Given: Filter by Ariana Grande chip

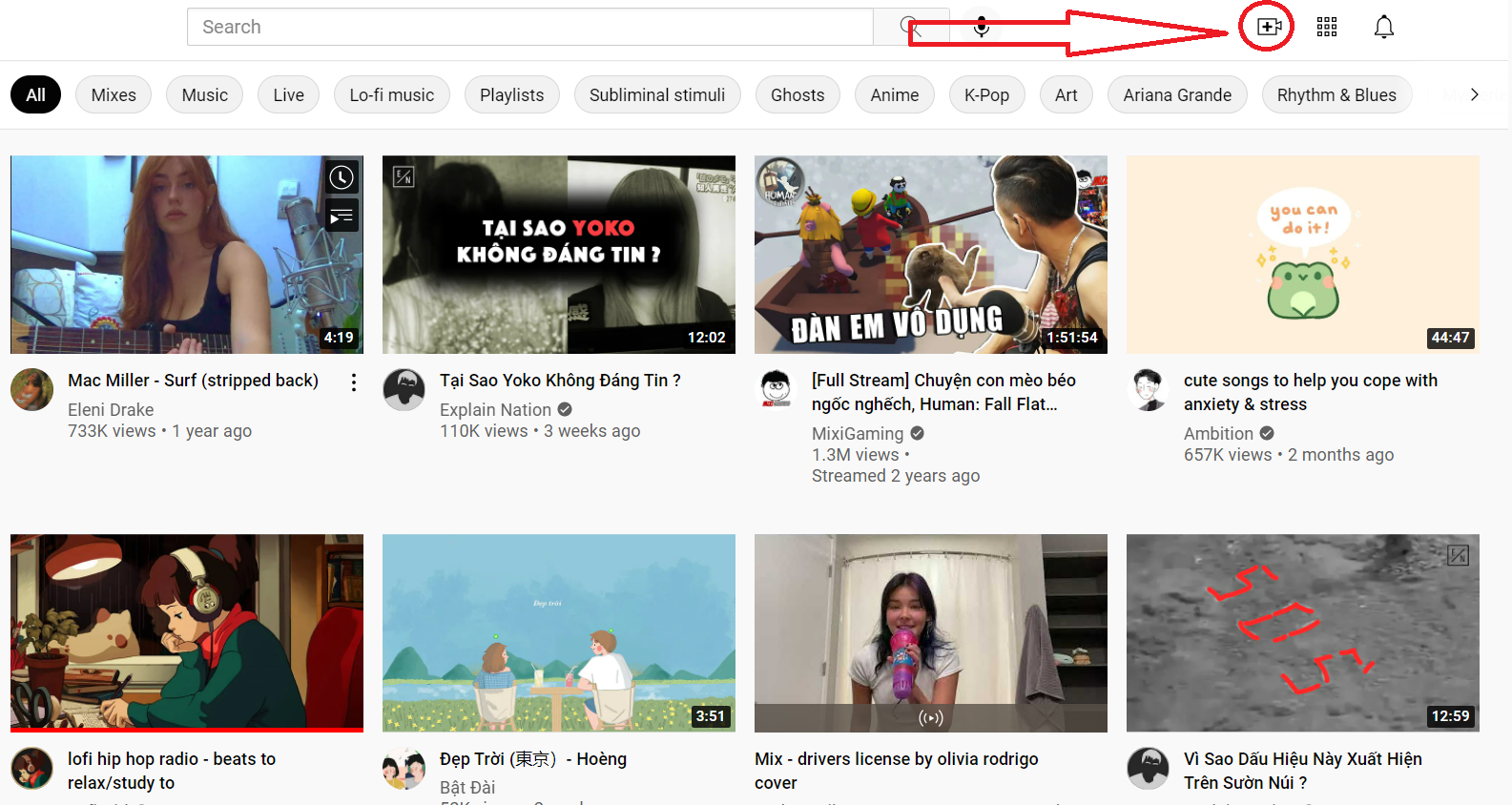Looking at the screenshot, I should click(1177, 94).
